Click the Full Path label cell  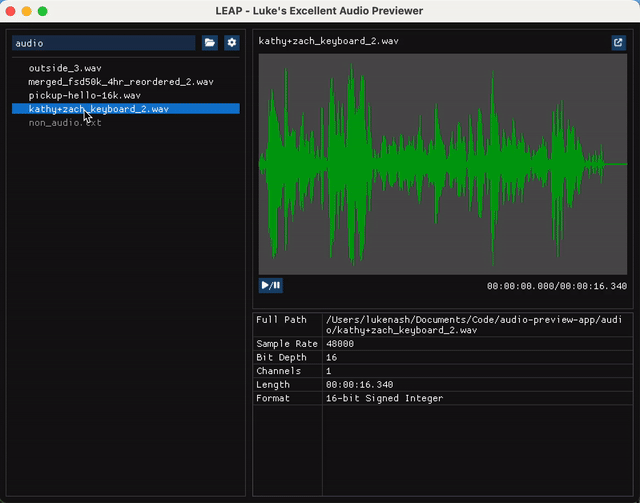288,325
